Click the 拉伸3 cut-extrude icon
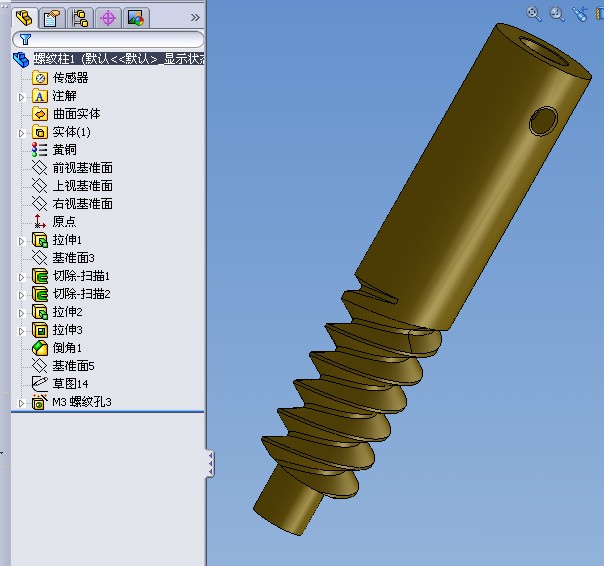The height and width of the screenshot is (566, 604). coord(40,330)
